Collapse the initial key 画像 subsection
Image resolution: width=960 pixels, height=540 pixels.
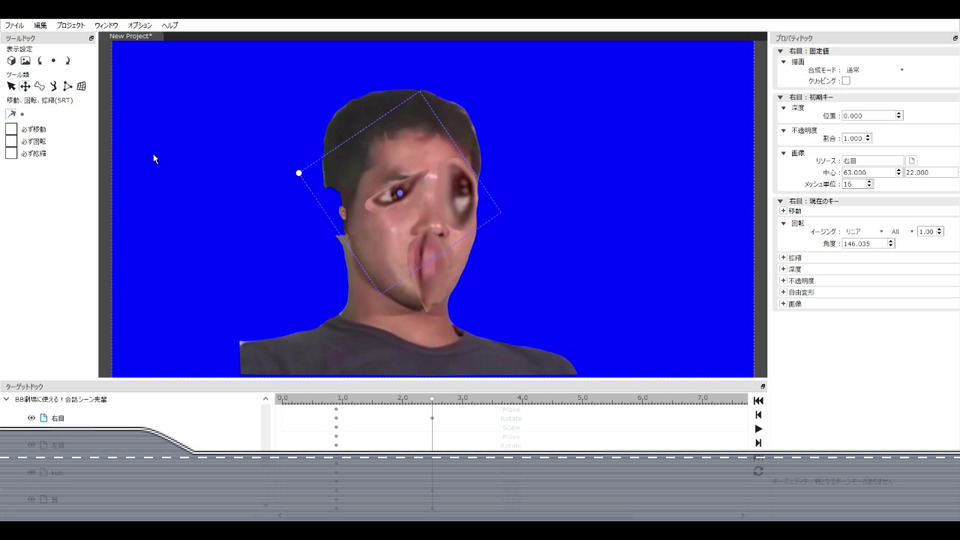click(x=784, y=153)
